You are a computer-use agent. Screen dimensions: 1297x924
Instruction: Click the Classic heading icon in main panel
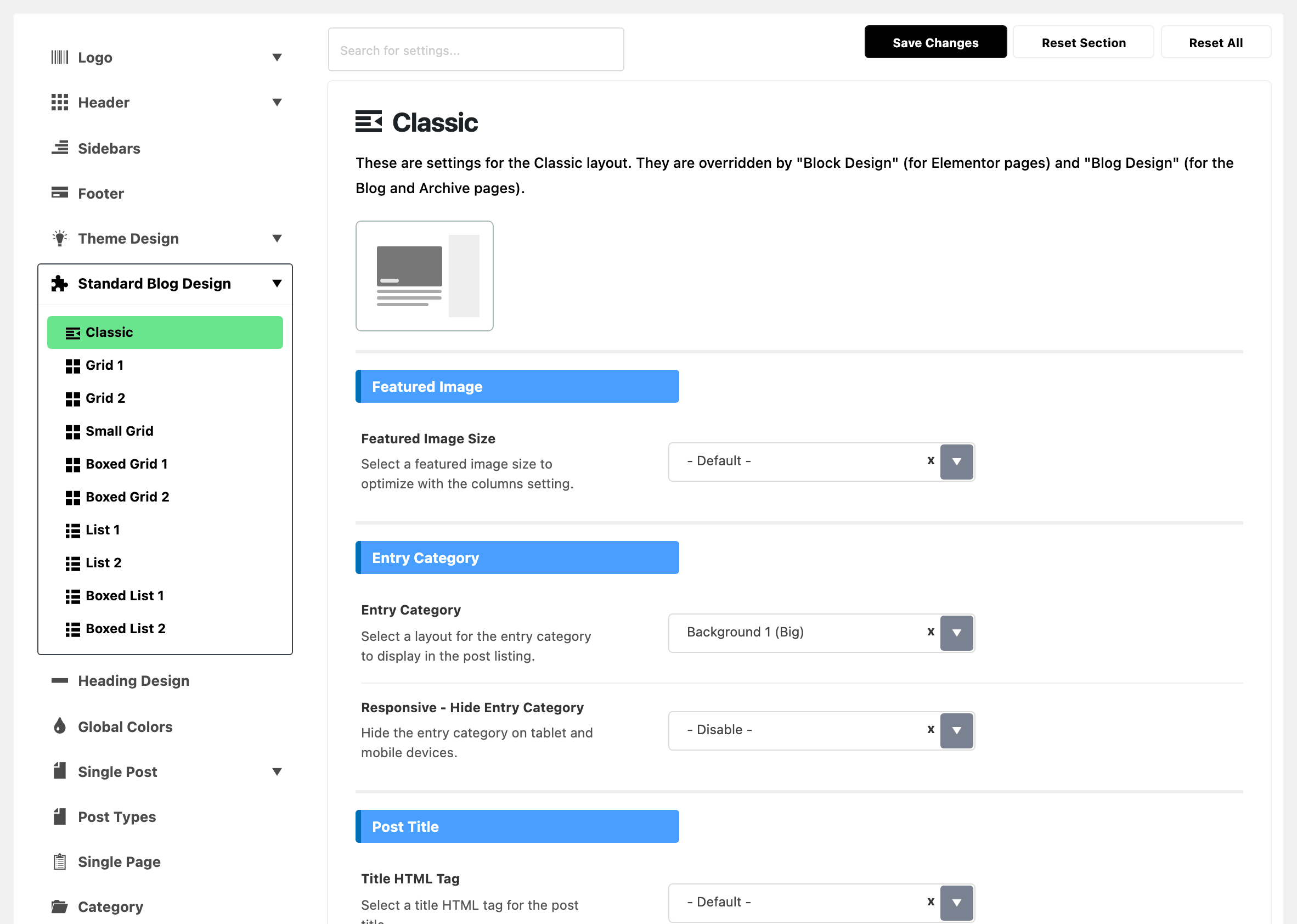(x=369, y=122)
